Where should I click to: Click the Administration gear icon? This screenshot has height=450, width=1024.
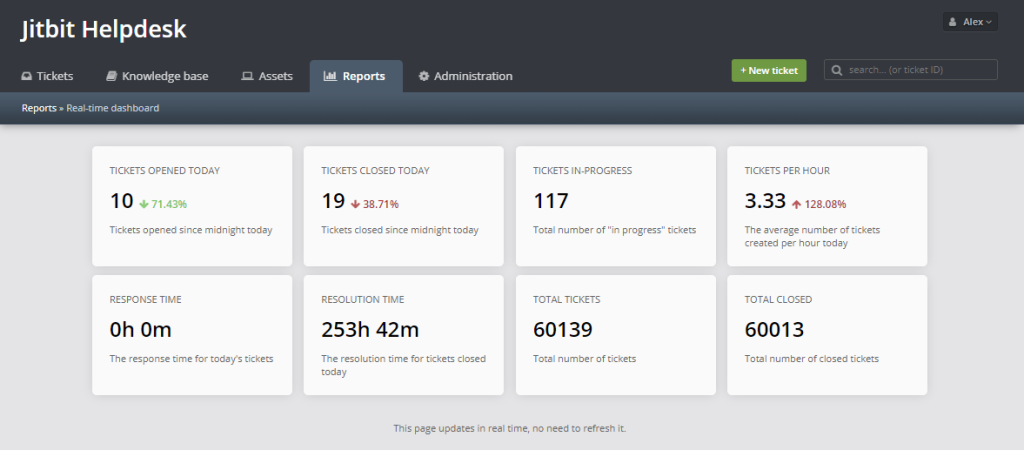click(x=424, y=76)
